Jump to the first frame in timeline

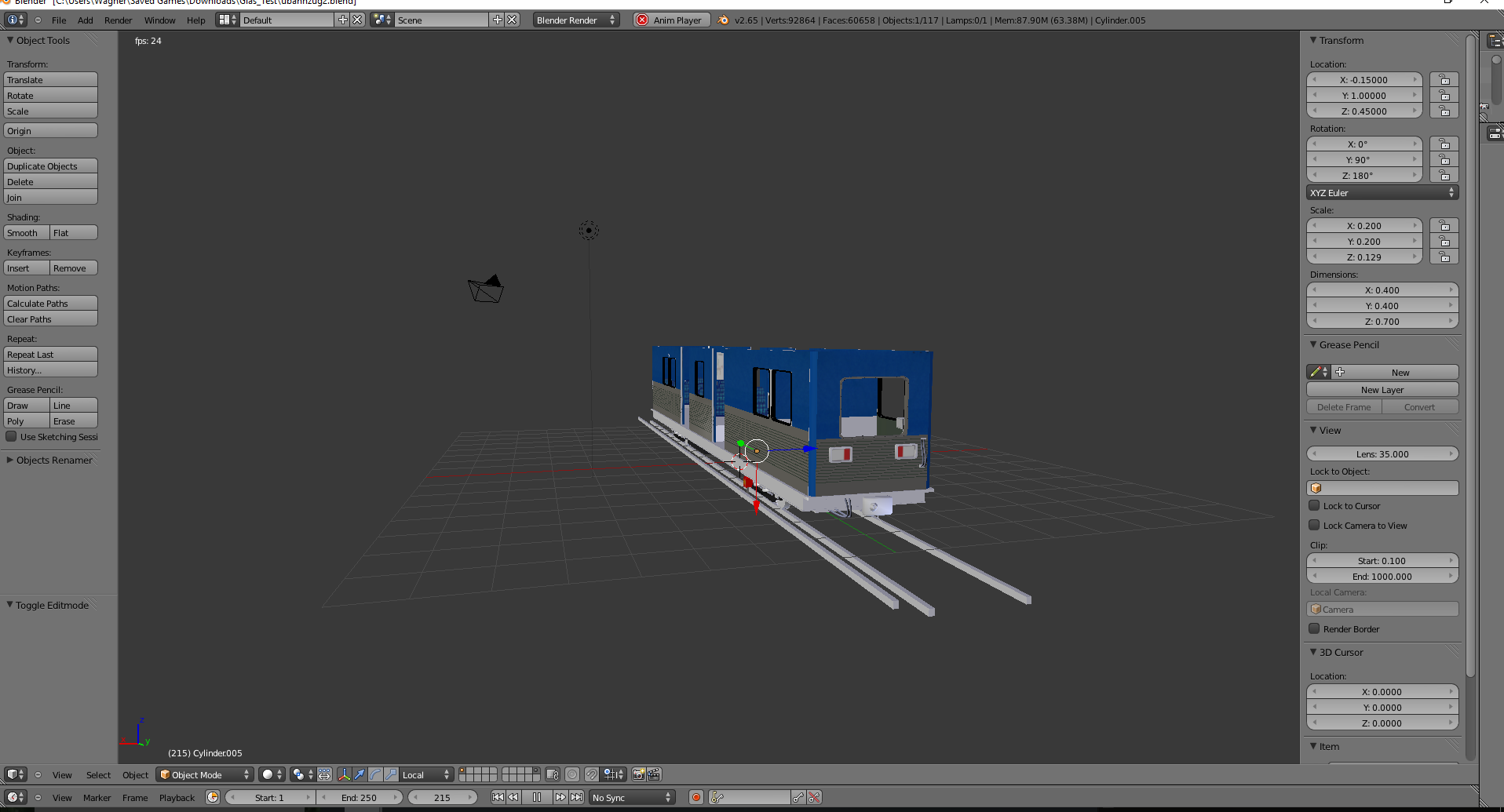[x=498, y=797]
